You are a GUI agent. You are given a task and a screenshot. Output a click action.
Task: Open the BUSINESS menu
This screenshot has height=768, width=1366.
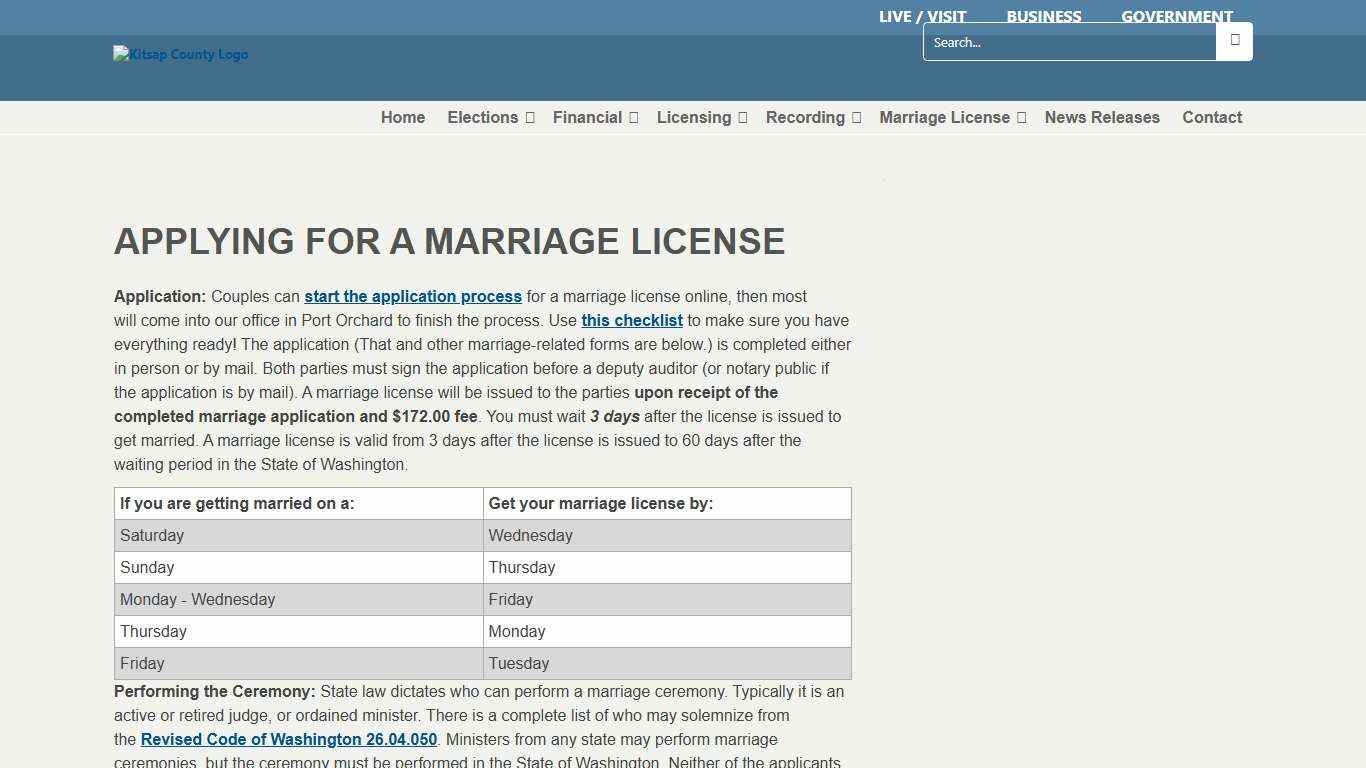click(x=1043, y=16)
